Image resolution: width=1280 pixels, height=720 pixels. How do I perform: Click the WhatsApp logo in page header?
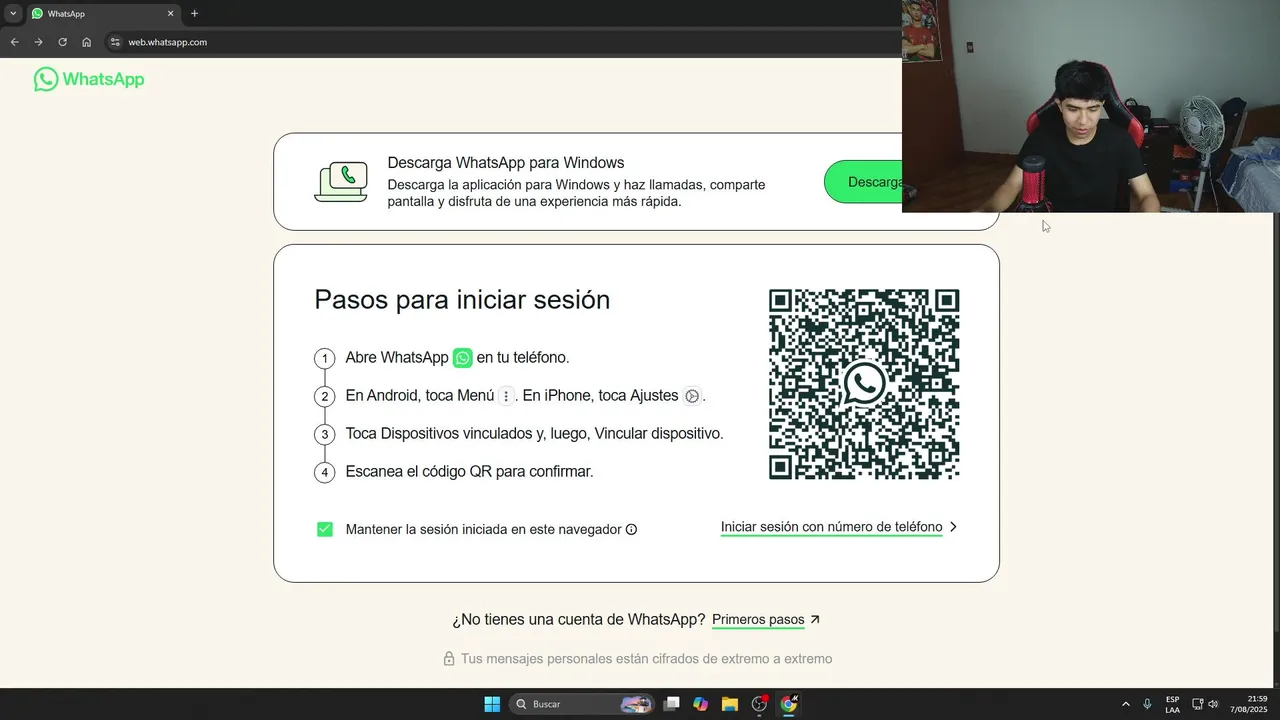tap(89, 79)
